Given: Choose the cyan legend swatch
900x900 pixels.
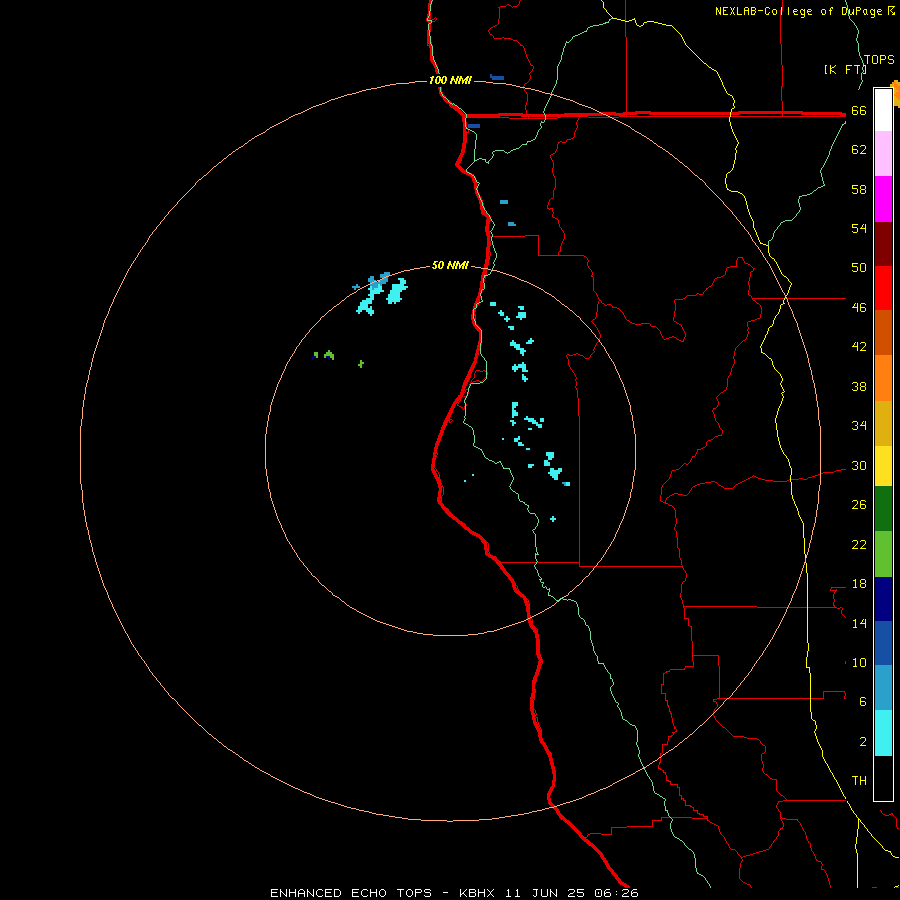Looking at the screenshot, I should point(883,733).
